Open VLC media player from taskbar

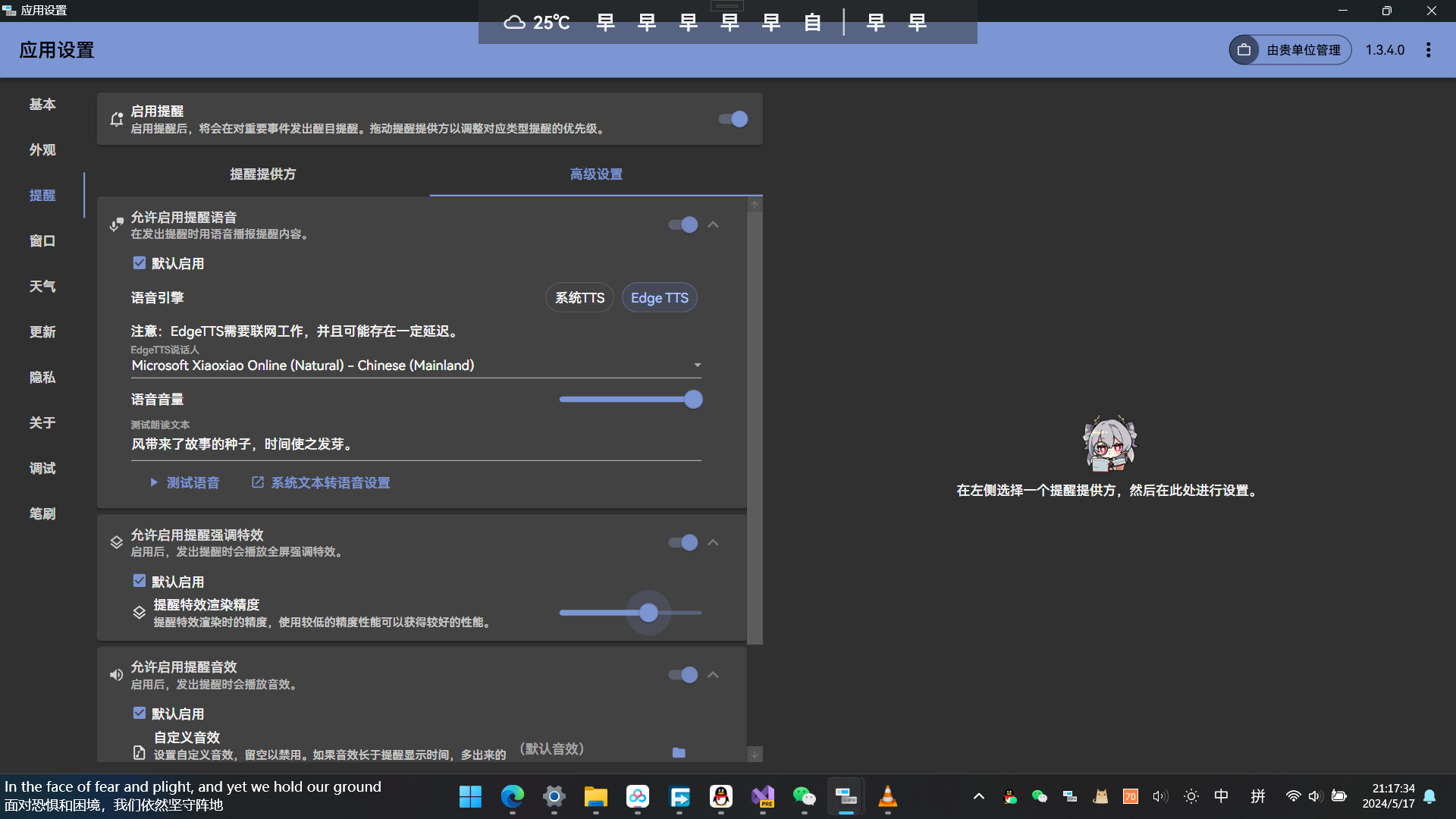click(x=887, y=796)
